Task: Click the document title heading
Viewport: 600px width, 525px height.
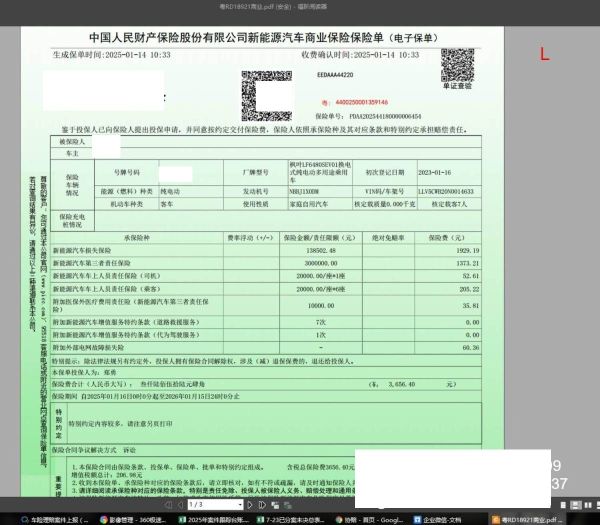Action: click(x=264, y=38)
